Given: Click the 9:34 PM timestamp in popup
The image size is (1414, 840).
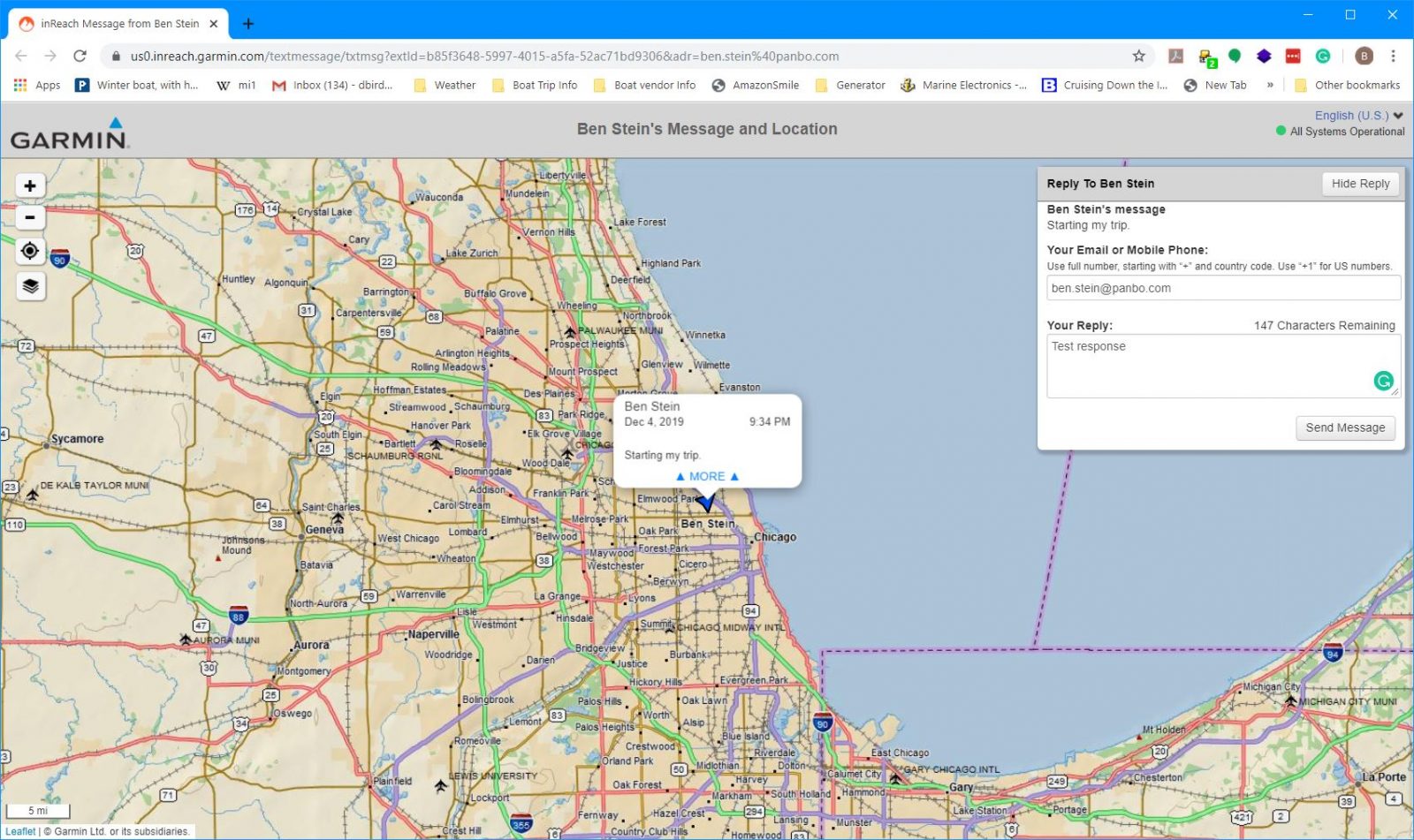Looking at the screenshot, I should (770, 422).
